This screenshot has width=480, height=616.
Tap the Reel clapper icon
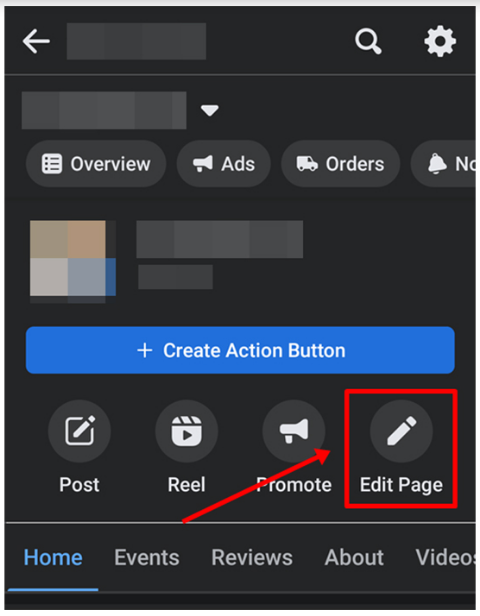(187, 431)
